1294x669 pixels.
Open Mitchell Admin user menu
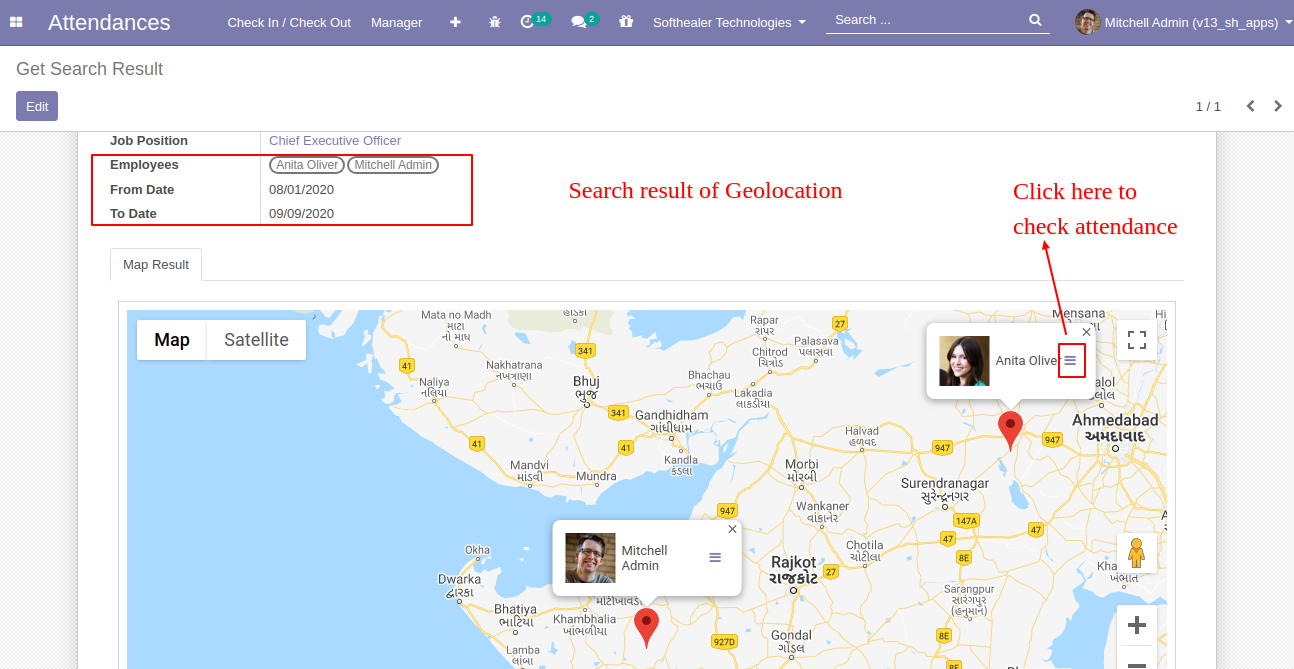coord(1184,22)
